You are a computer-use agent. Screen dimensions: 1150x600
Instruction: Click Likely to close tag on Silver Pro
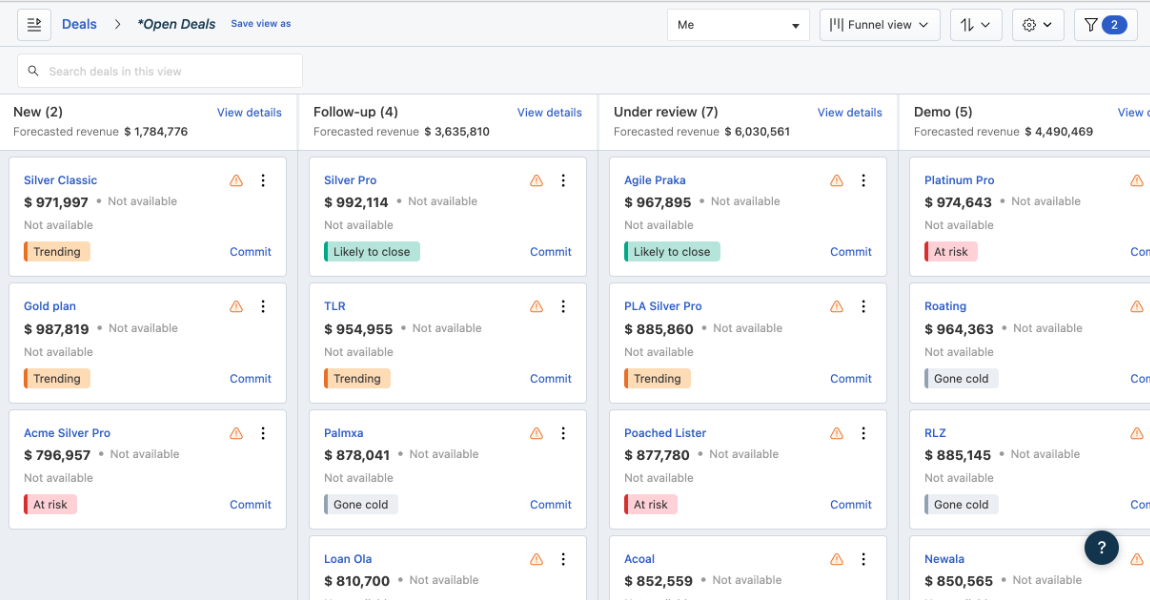[372, 252]
